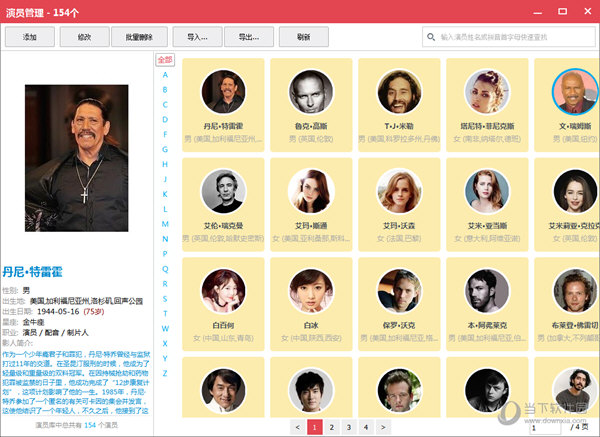This screenshot has width=600, height=437.
Task: Click the 金牛座 zodiac value
Action: 34,322
